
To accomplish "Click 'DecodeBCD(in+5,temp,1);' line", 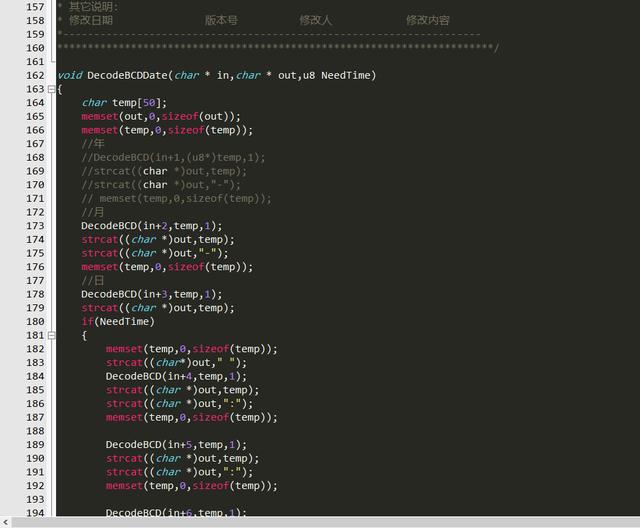I will (x=176, y=444).
